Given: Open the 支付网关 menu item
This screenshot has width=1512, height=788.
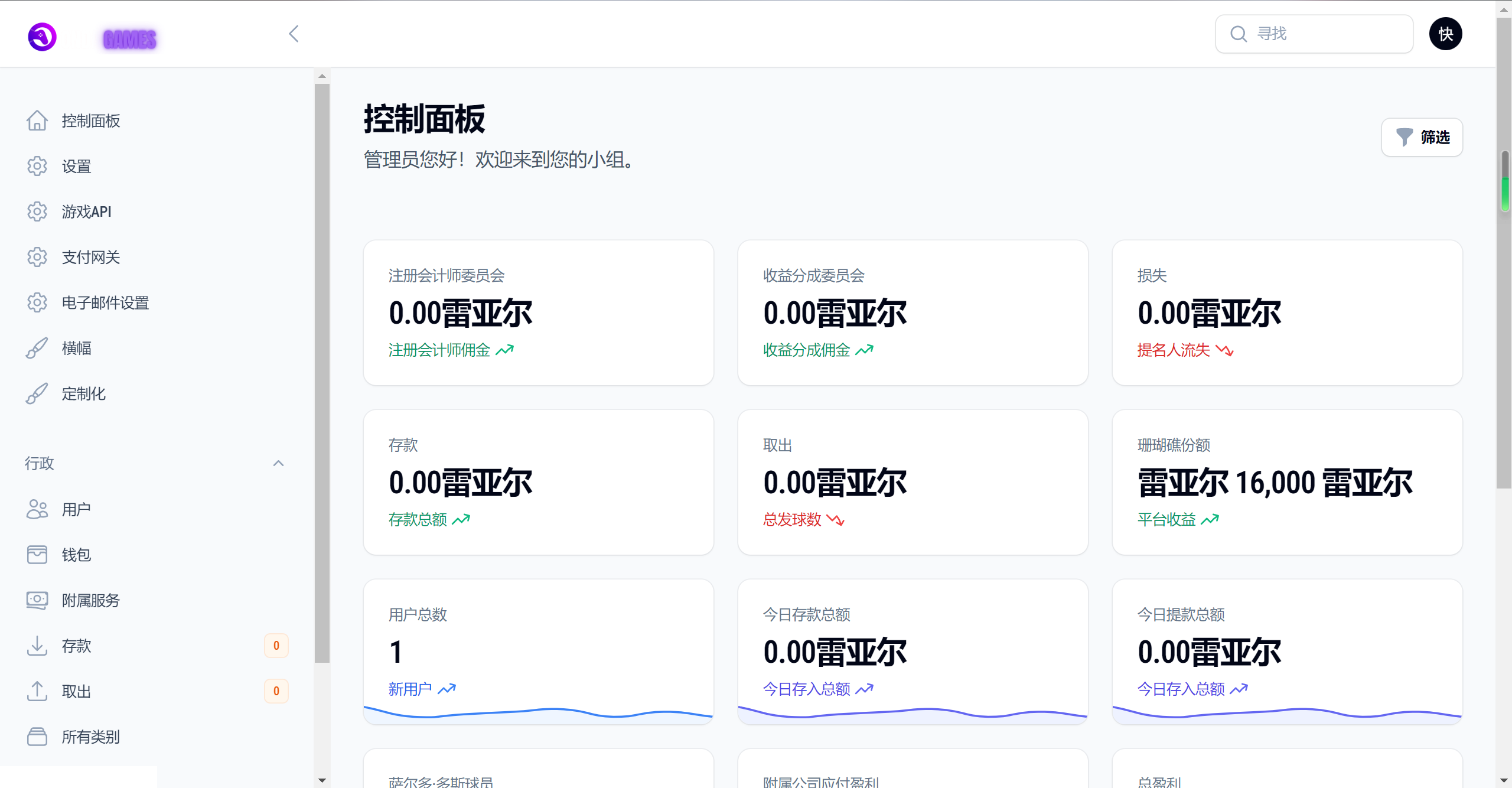Looking at the screenshot, I should [x=91, y=257].
